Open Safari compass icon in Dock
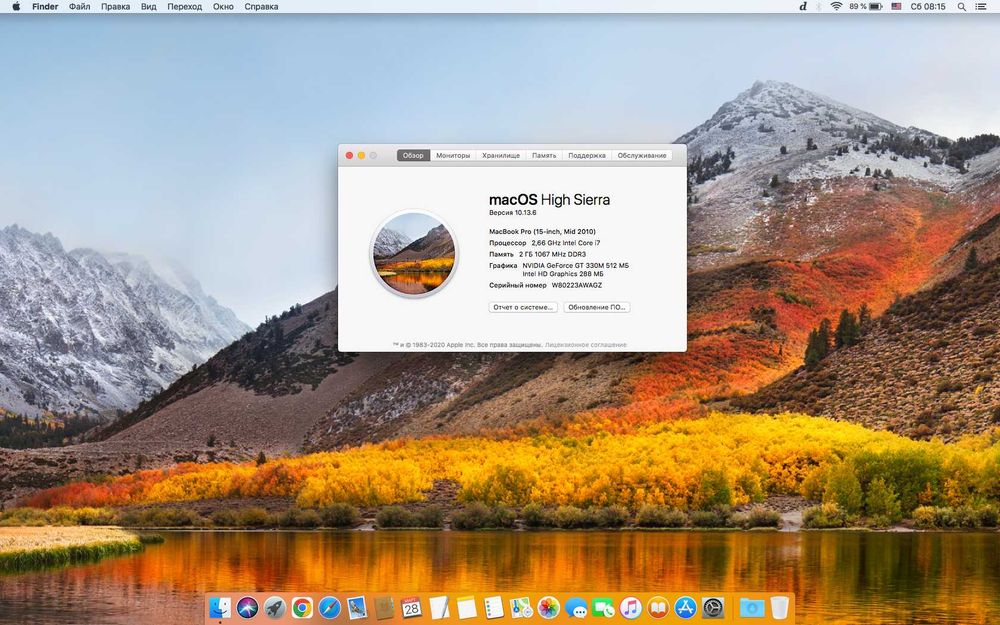Viewport: 1000px width, 625px height. [x=330, y=608]
